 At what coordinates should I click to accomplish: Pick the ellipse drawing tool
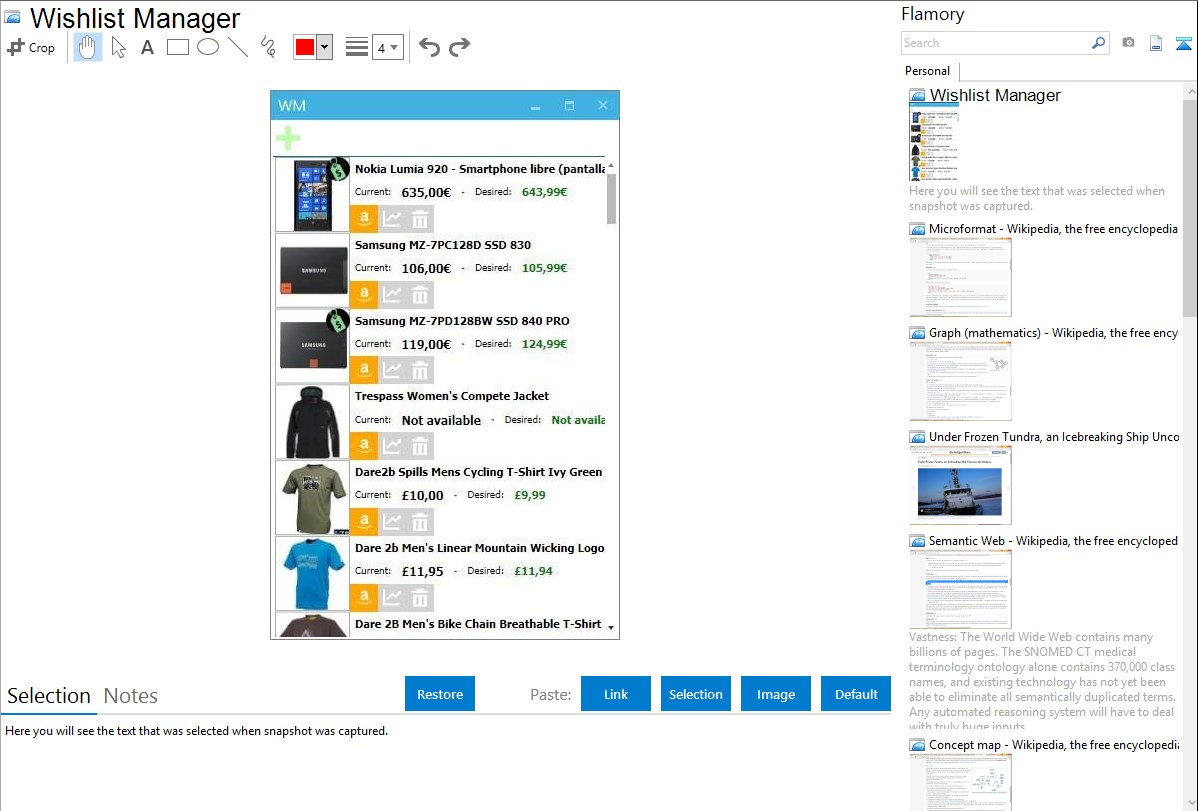pyautogui.click(x=208, y=47)
